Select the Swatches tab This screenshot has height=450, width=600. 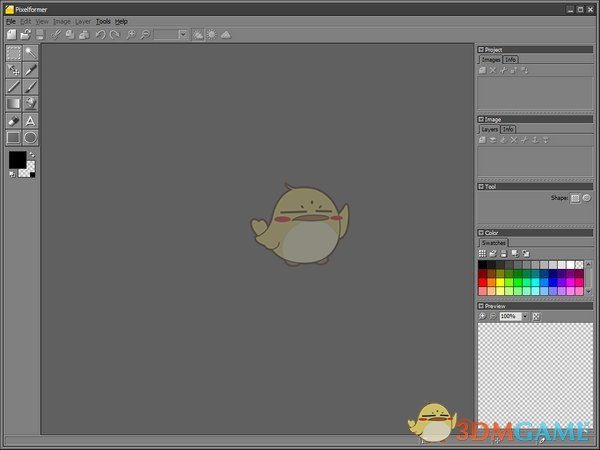coord(494,243)
